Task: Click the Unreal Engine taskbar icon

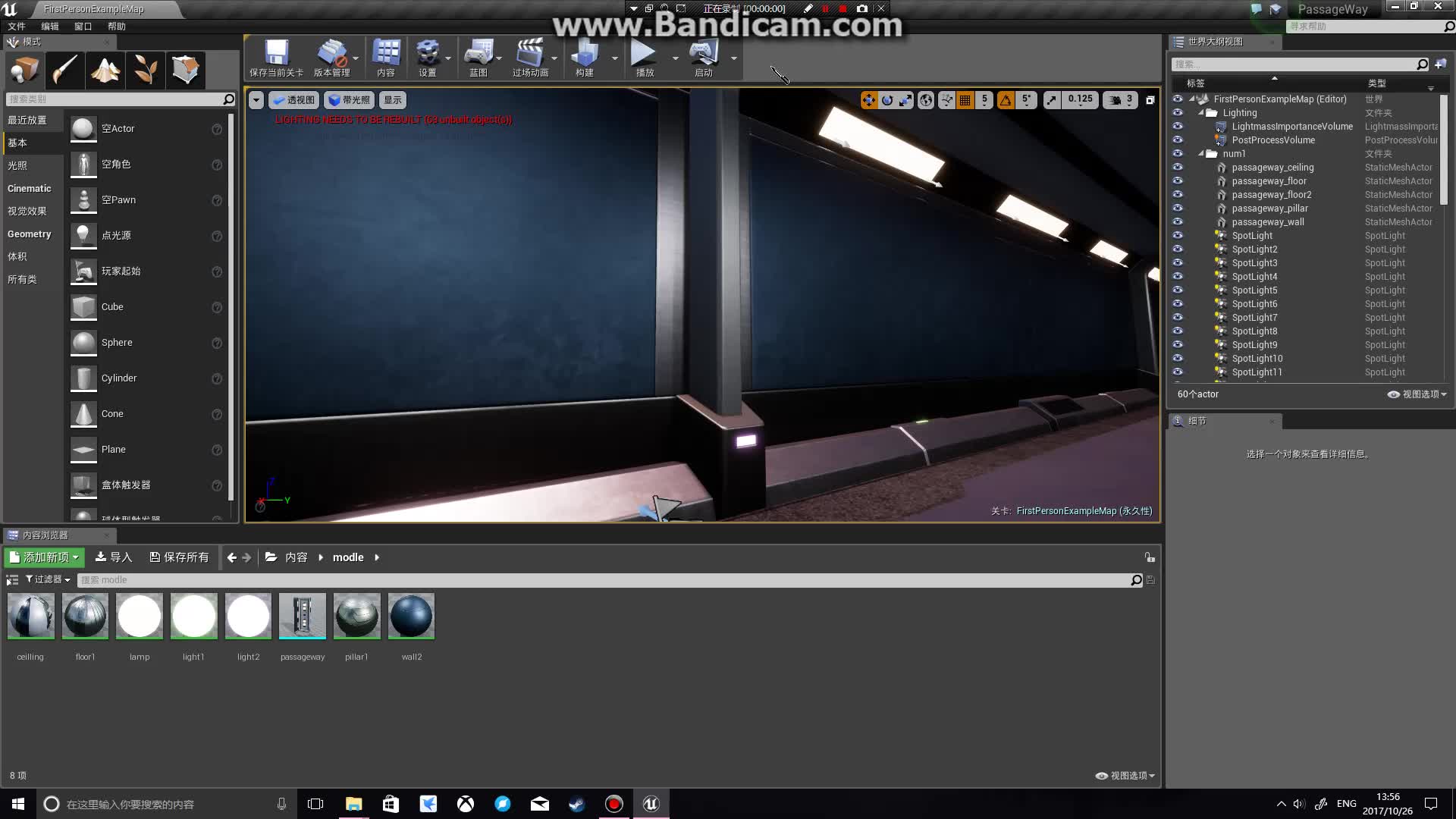Action: pyautogui.click(x=650, y=803)
